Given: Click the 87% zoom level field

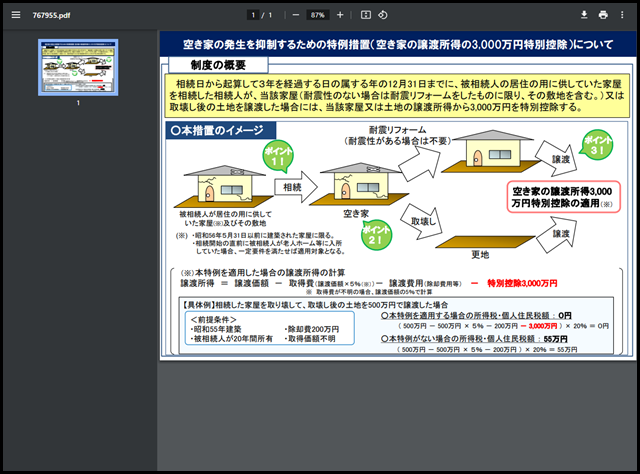Looking at the screenshot, I should pyautogui.click(x=318, y=15).
